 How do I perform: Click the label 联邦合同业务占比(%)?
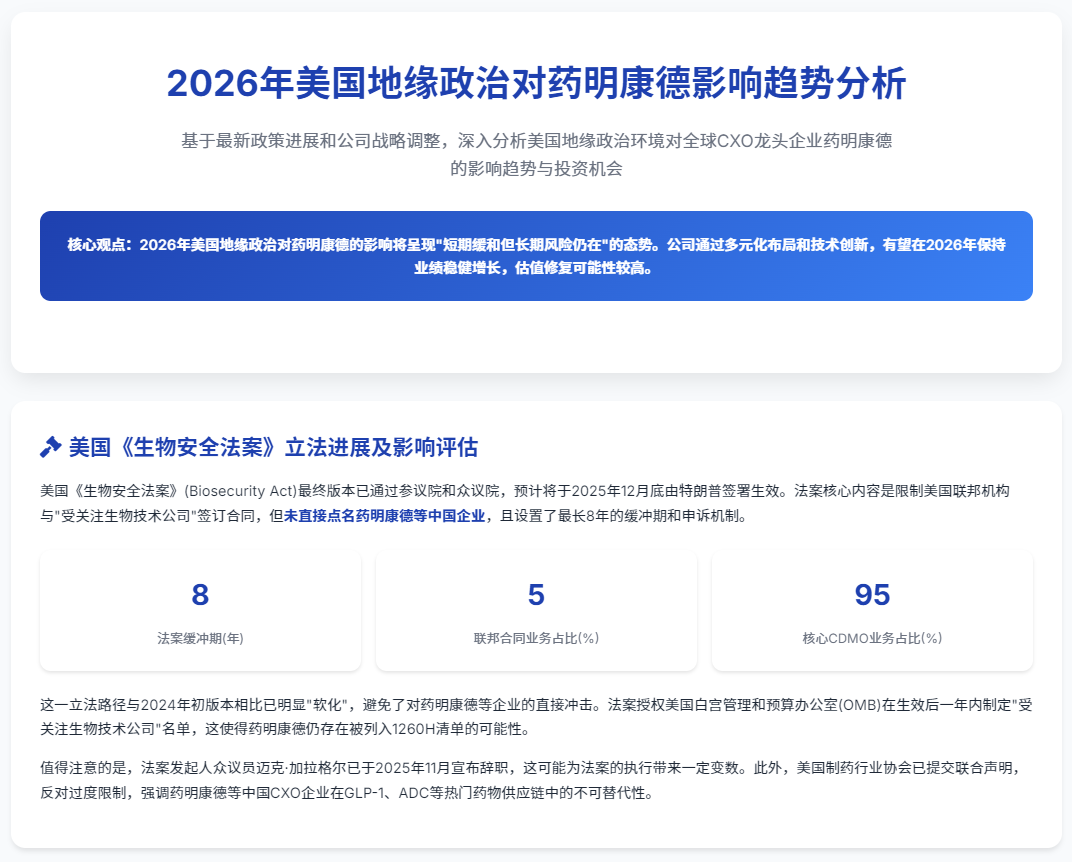click(536, 638)
